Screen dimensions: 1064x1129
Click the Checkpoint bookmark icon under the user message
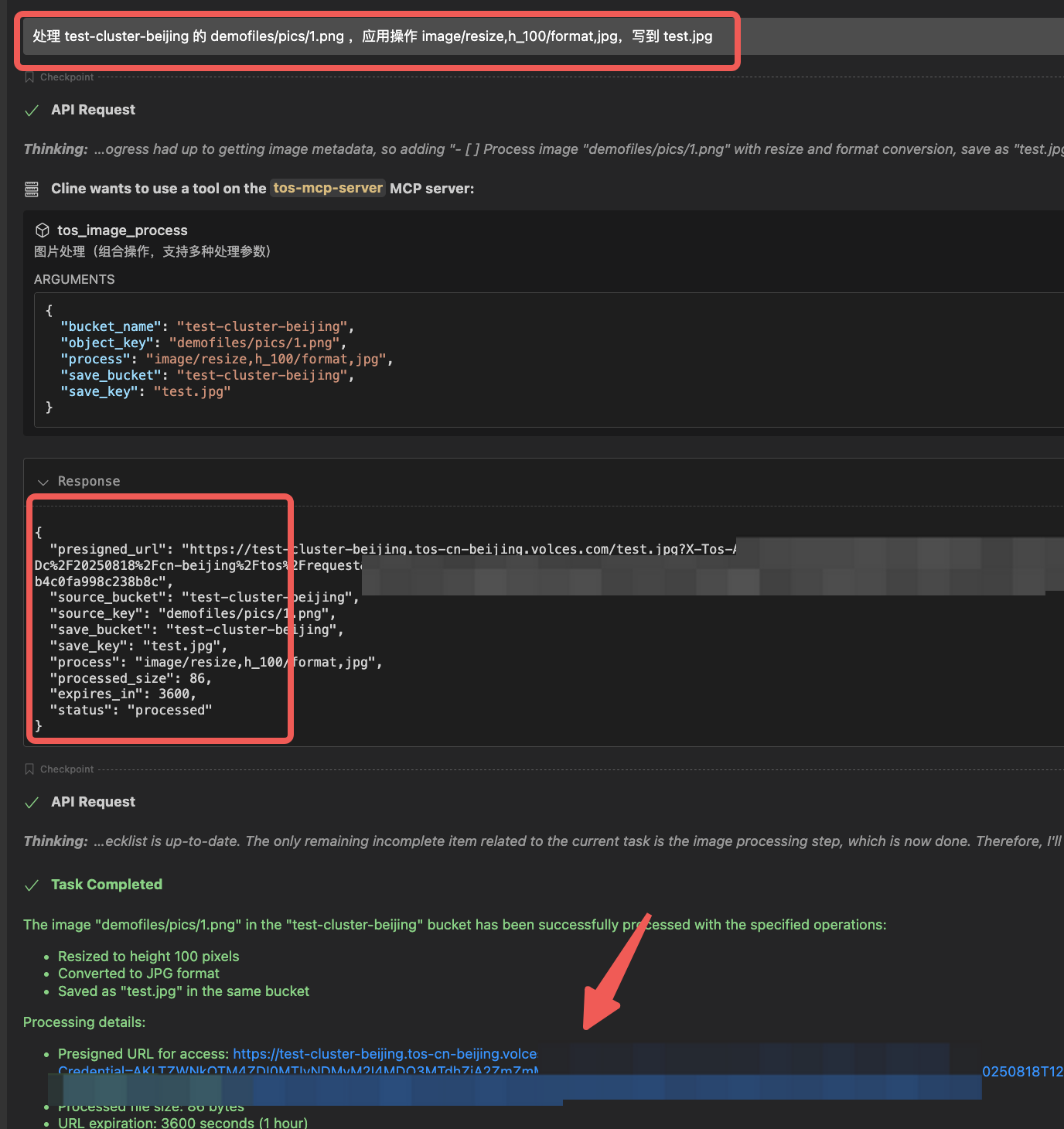point(29,77)
